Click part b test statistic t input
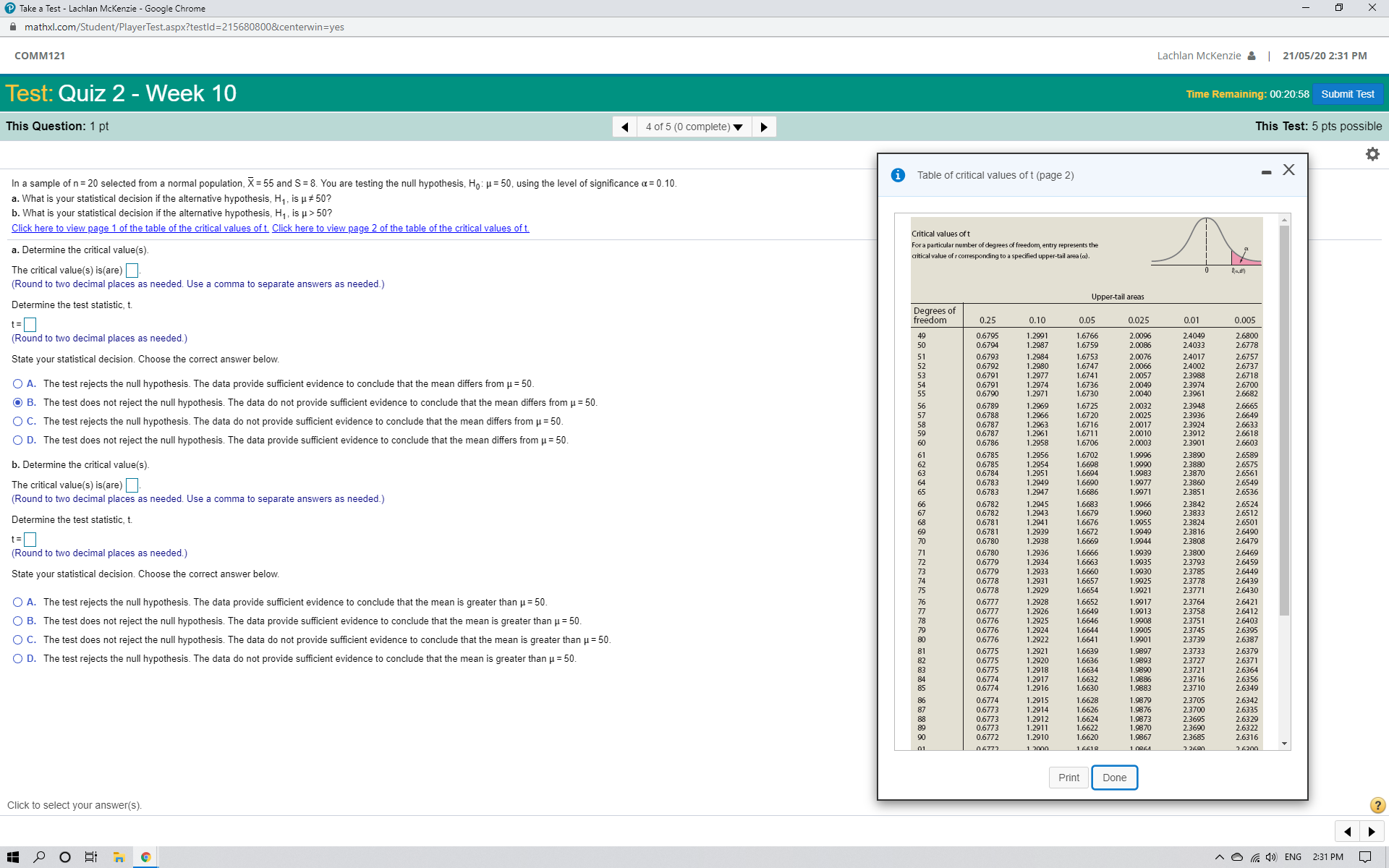Viewport: 1389px width, 868px height. click(30, 539)
